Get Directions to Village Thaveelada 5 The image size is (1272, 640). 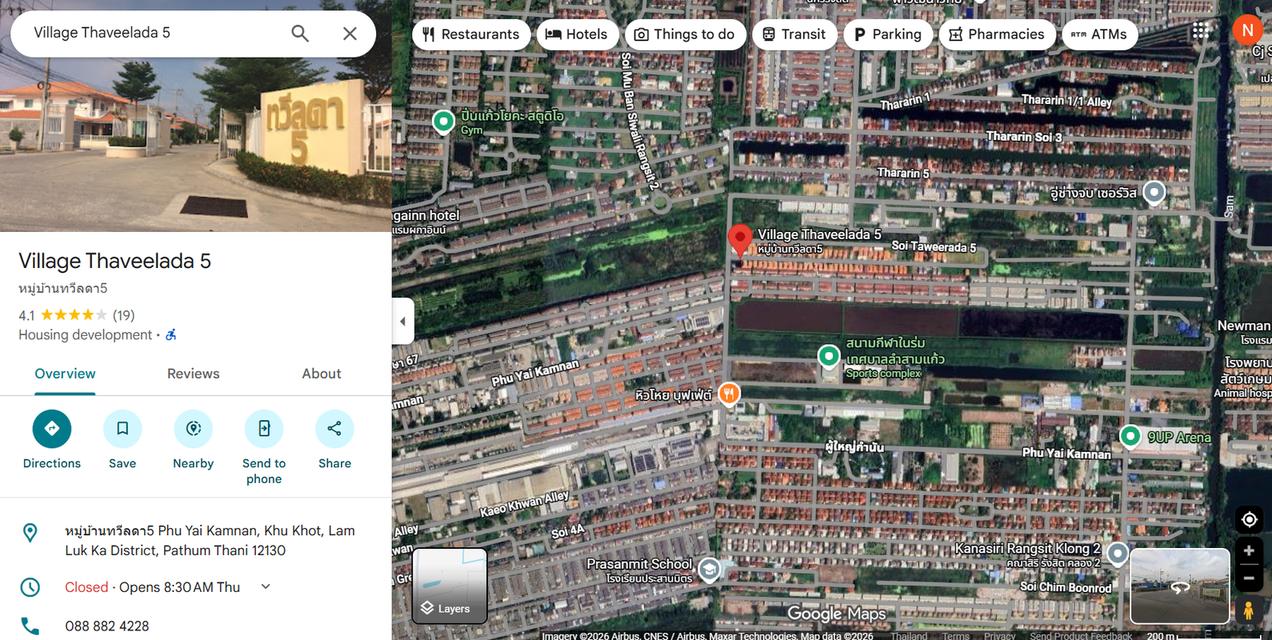point(52,429)
